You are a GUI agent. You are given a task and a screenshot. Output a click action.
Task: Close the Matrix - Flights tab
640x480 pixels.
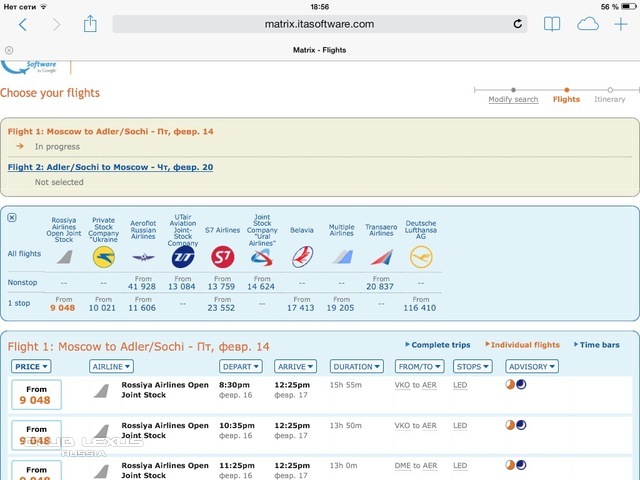tap(9, 49)
